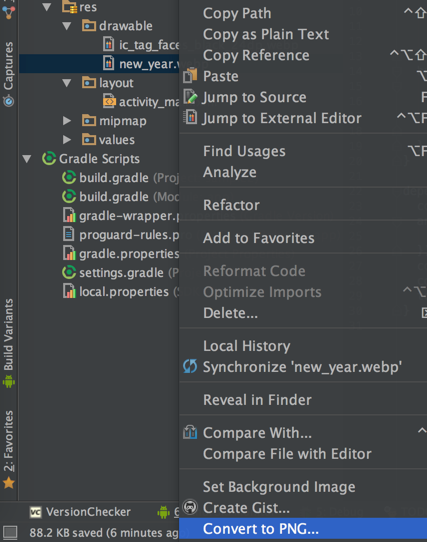427x542 pixels.
Task: Click the Jump to External Editor icon
Action: pyautogui.click(x=190, y=117)
